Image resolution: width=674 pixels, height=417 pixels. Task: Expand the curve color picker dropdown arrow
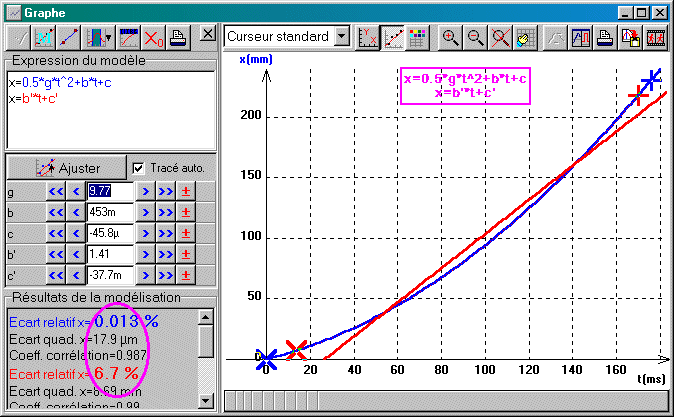pyautogui.click(x=108, y=38)
